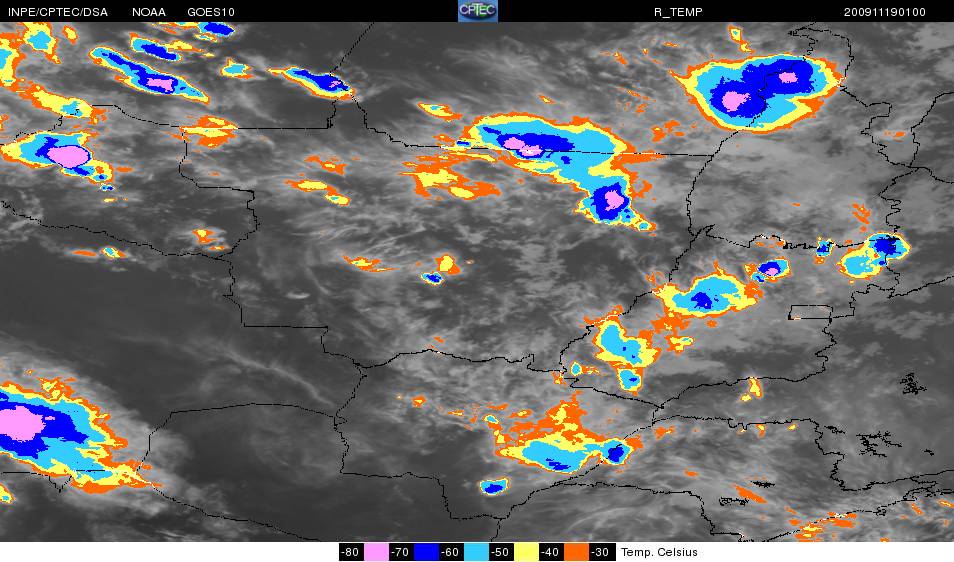The image size is (954, 562).
Task: Click the orange legend color swatch
Action: pyautogui.click(x=576, y=552)
